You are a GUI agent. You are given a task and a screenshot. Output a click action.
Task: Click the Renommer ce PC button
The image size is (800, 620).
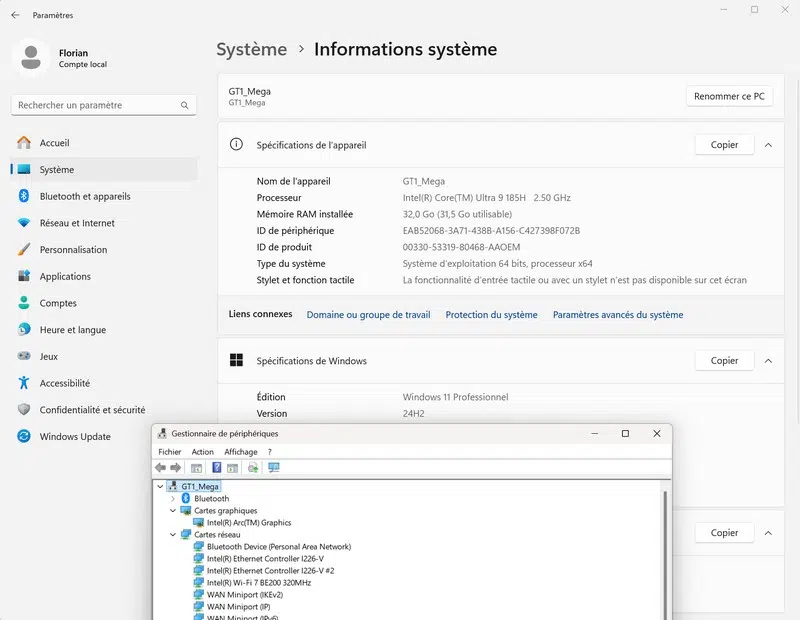click(x=730, y=97)
